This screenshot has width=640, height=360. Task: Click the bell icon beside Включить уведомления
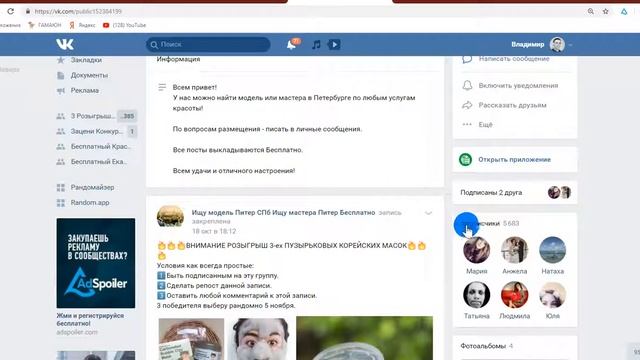coord(467,85)
